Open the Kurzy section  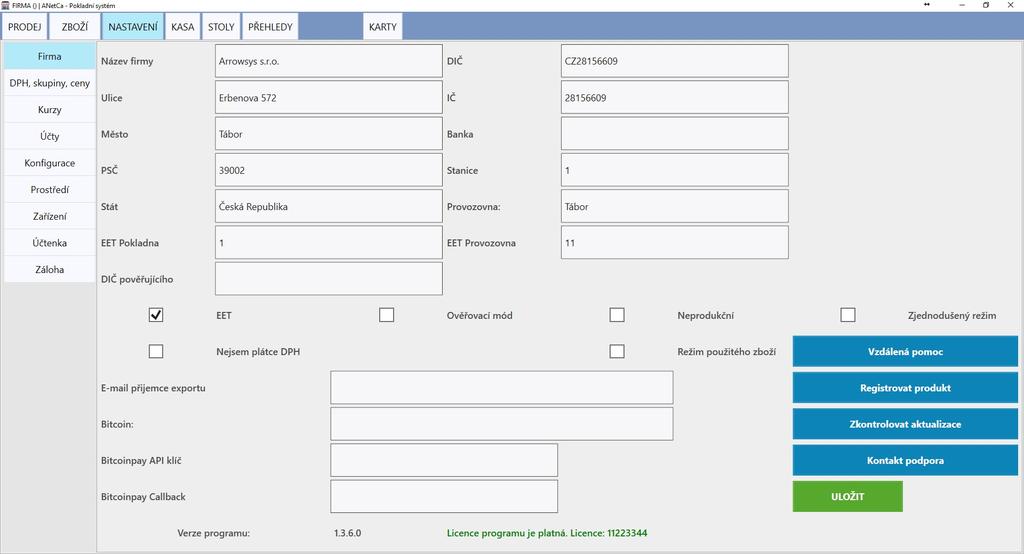pyautogui.click(x=50, y=110)
